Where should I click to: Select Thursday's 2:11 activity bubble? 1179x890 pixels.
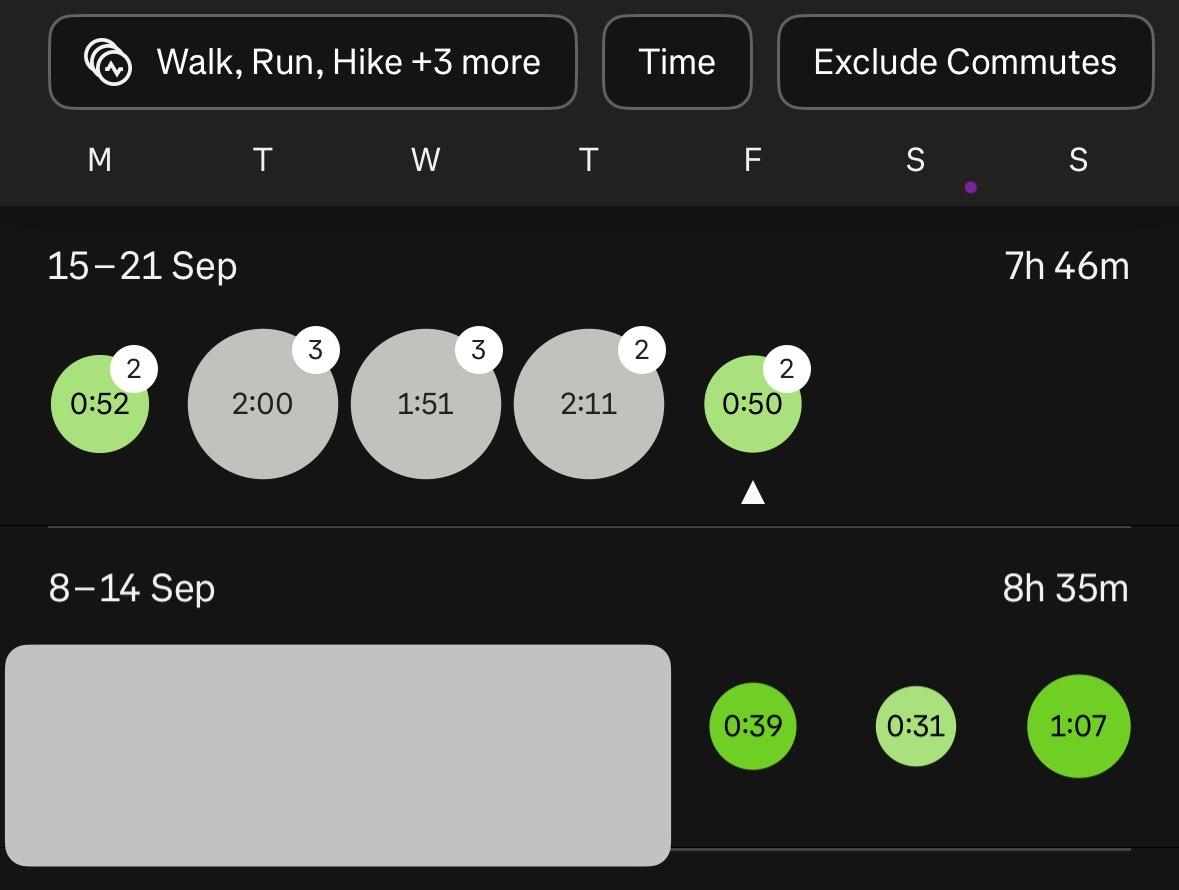[588, 404]
